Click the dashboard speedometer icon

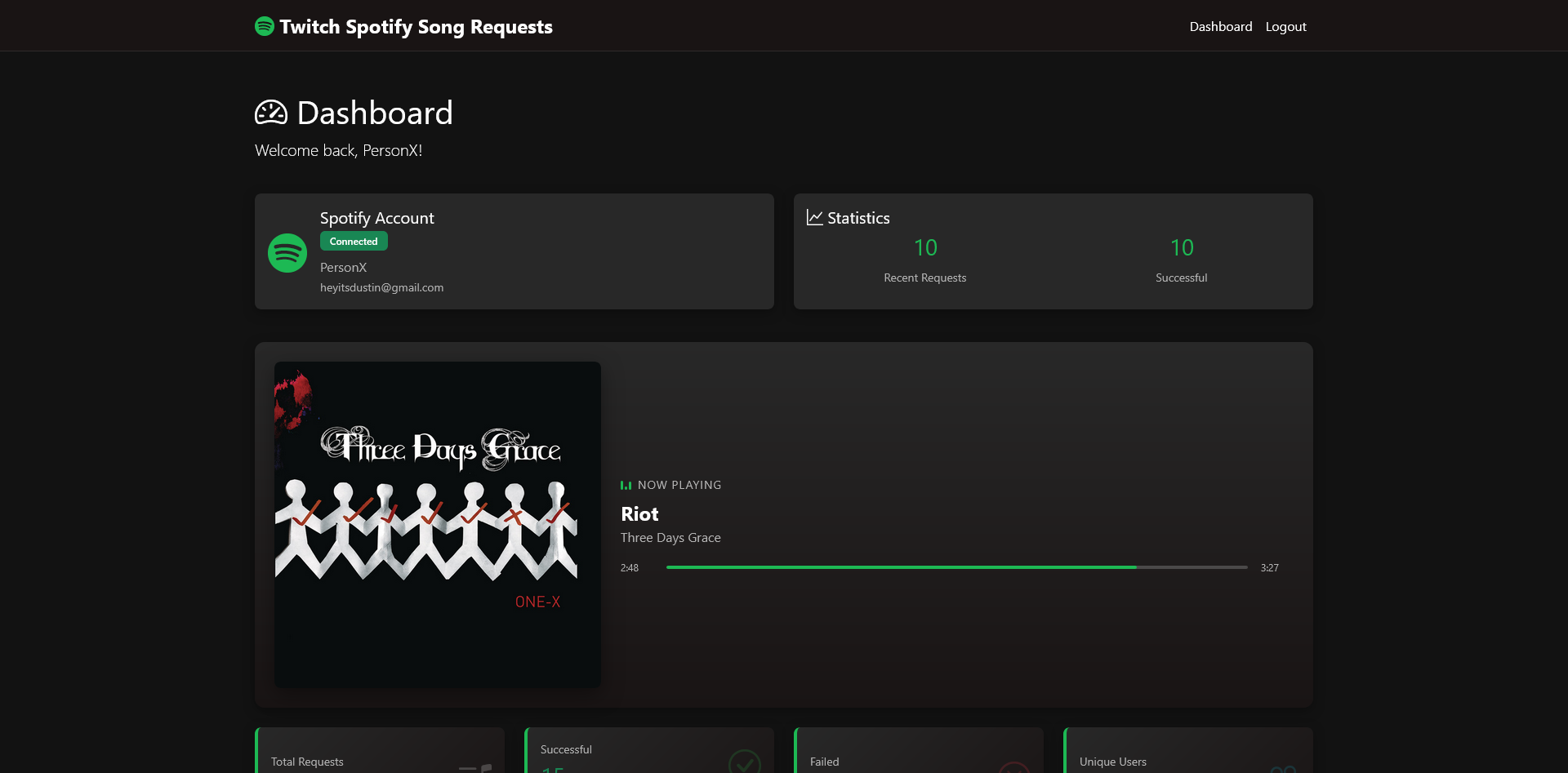pos(271,113)
